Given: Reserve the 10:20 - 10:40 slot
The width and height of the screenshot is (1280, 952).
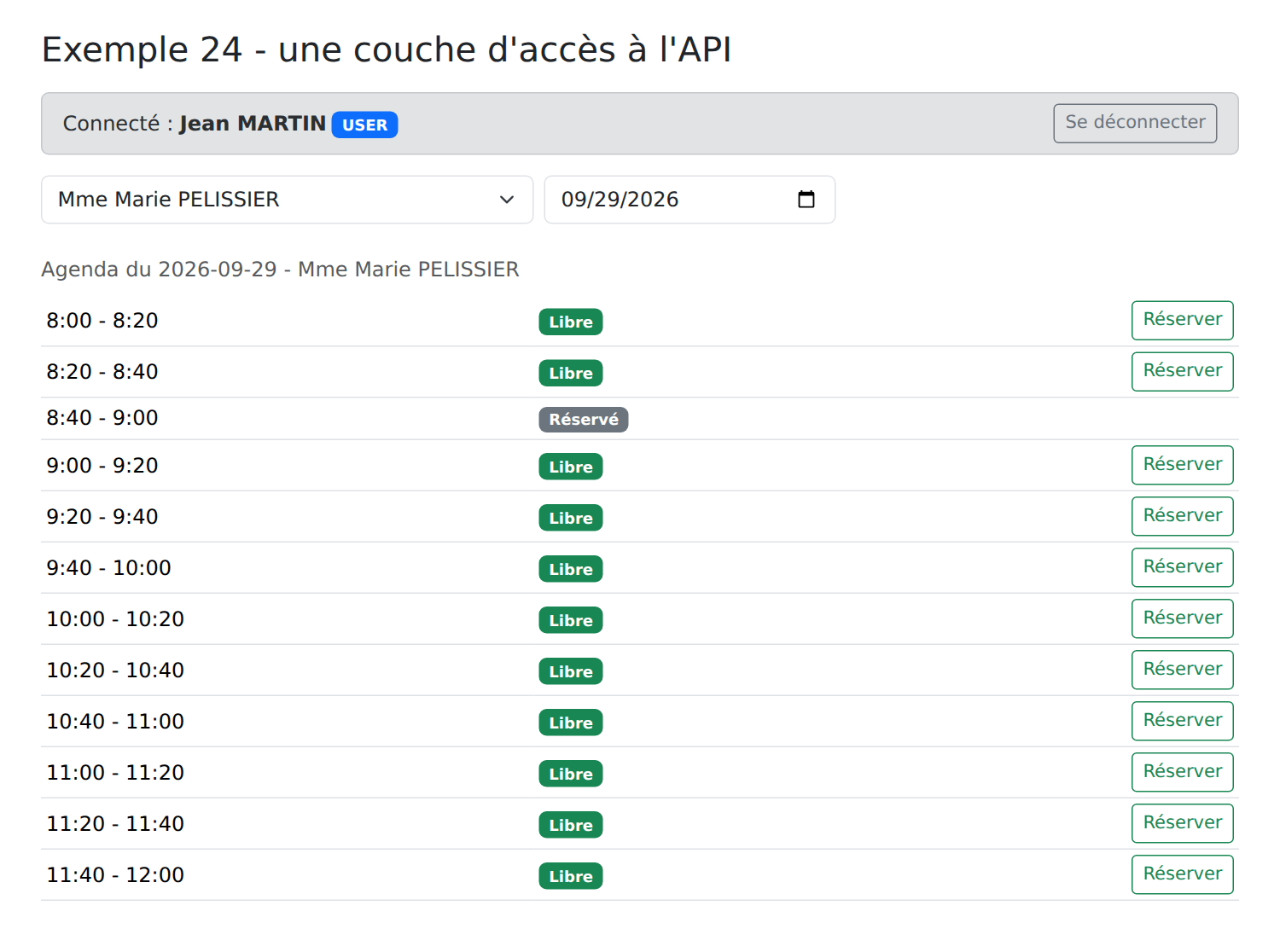Looking at the screenshot, I should click(x=1183, y=670).
